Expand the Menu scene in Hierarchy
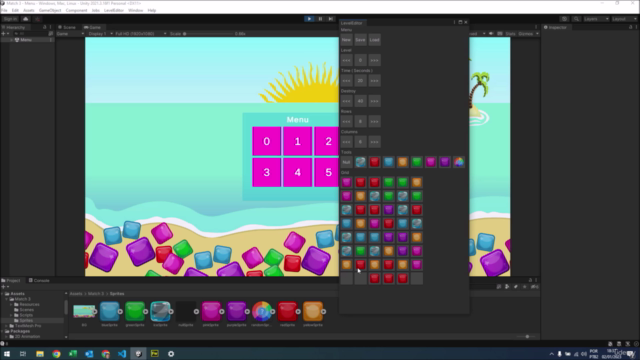Viewport: 640px width, 360px height. (x=11, y=40)
